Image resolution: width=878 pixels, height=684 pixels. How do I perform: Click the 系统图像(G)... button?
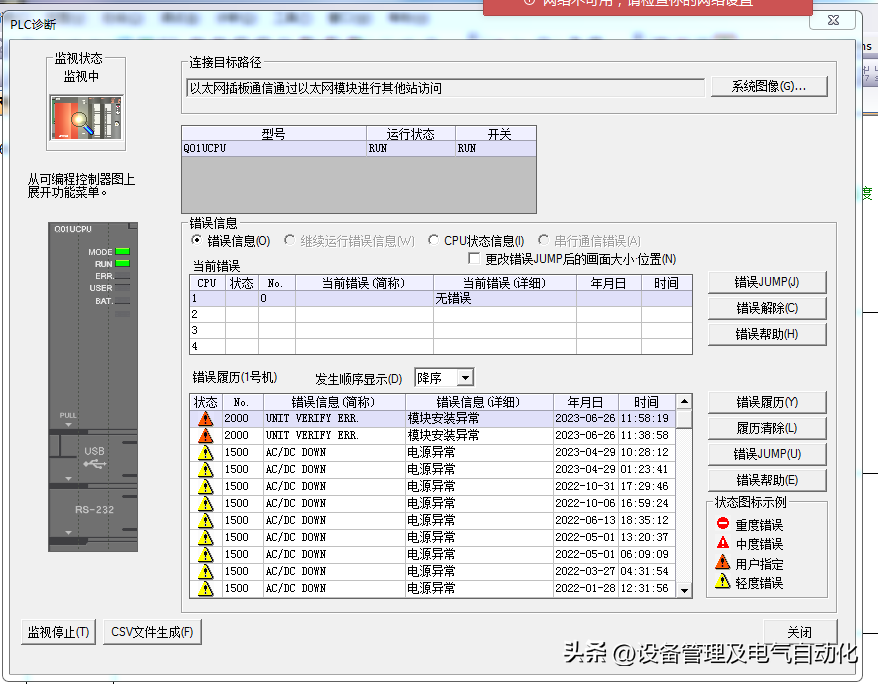pyautogui.click(x=768, y=87)
